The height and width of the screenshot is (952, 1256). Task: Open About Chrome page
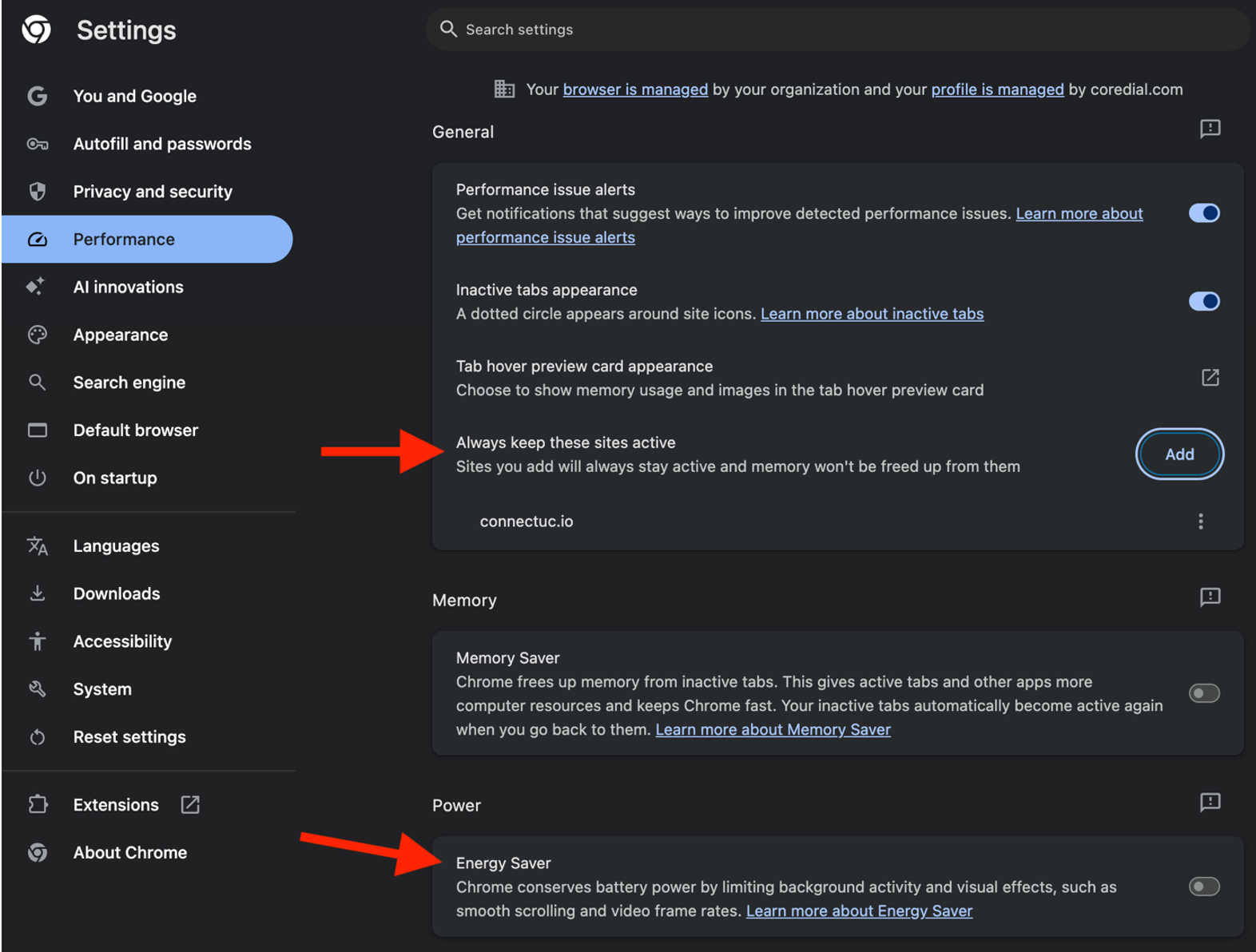[149, 852]
